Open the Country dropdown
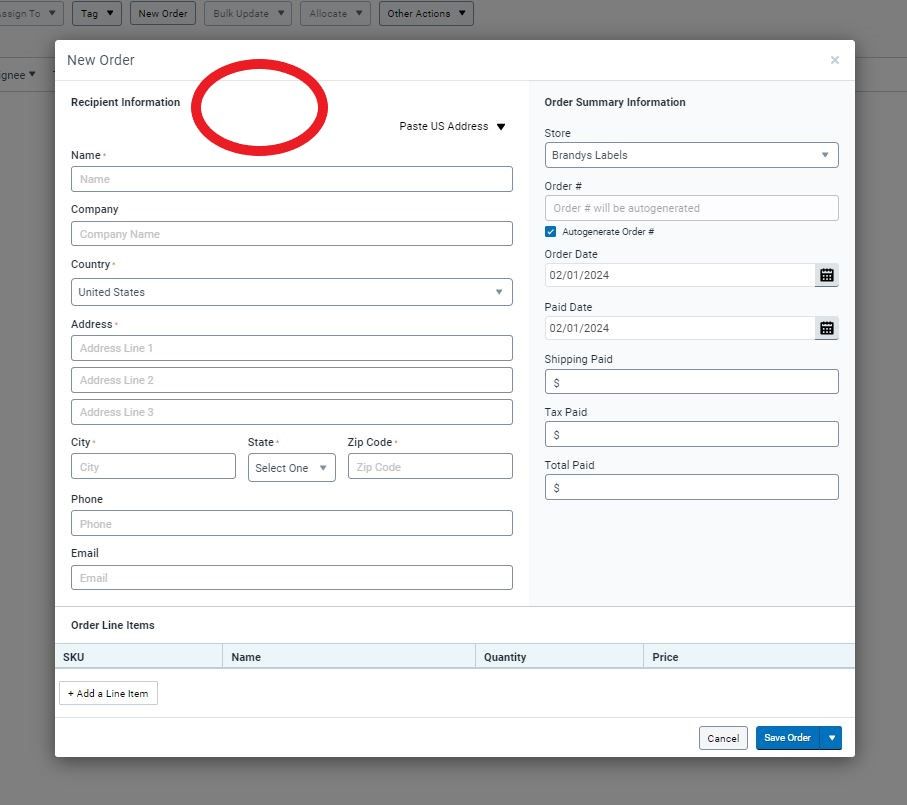Image resolution: width=907 pixels, height=805 pixels. click(x=291, y=292)
